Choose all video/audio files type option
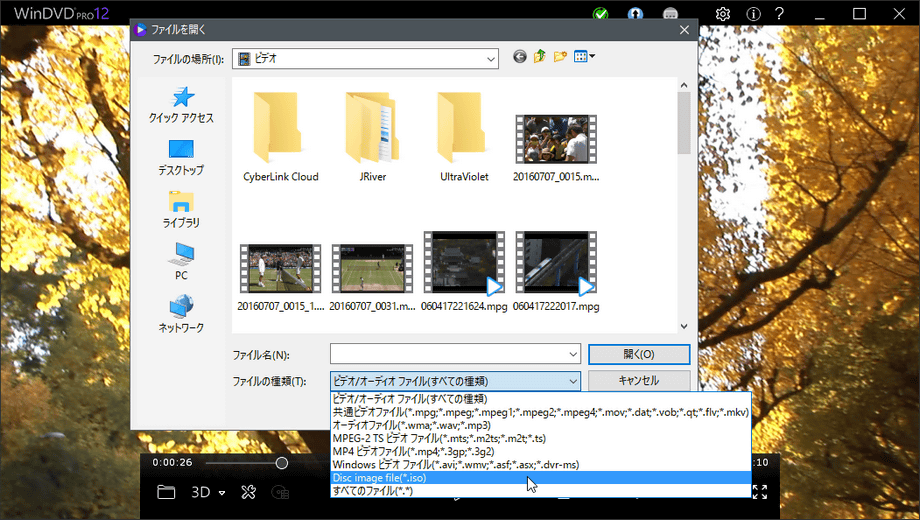 [541, 399]
